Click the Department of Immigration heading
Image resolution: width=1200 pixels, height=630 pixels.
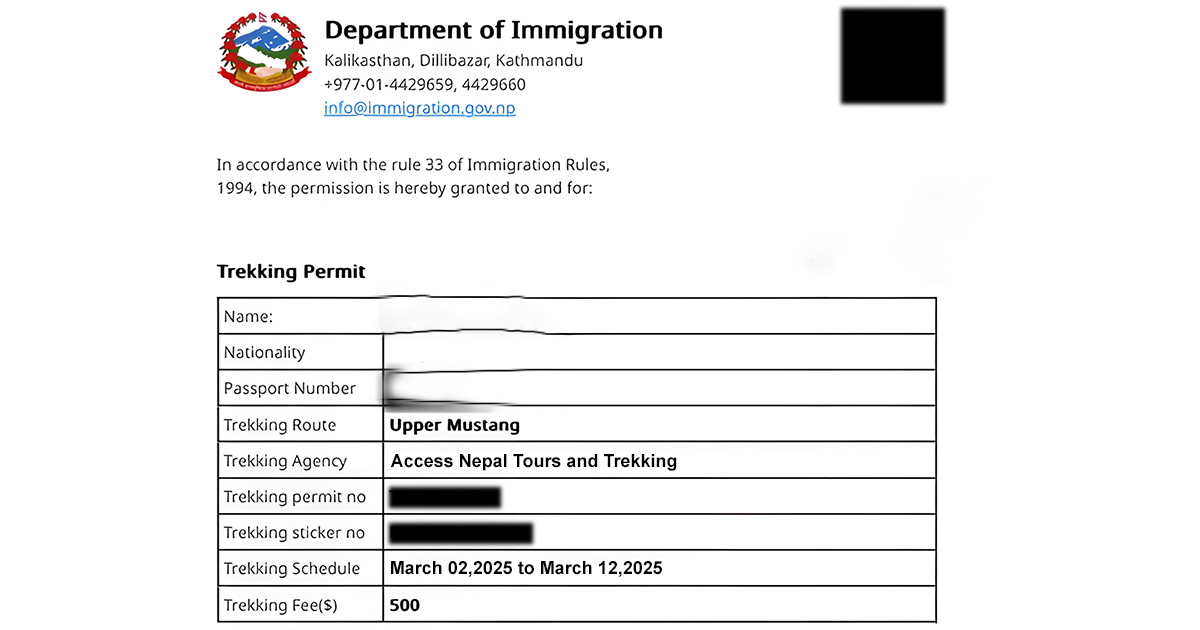(x=493, y=30)
